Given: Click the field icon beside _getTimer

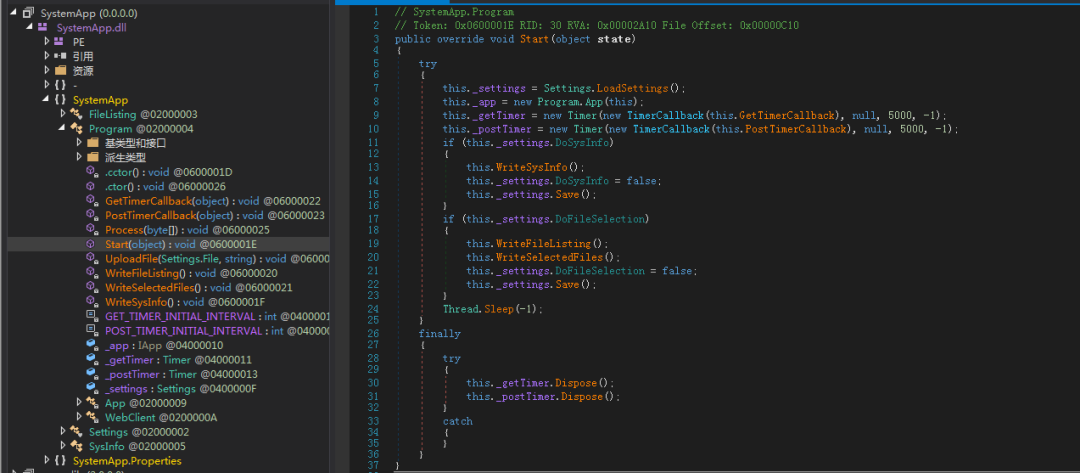Looking at the screenshot, I should pos(92,359).
